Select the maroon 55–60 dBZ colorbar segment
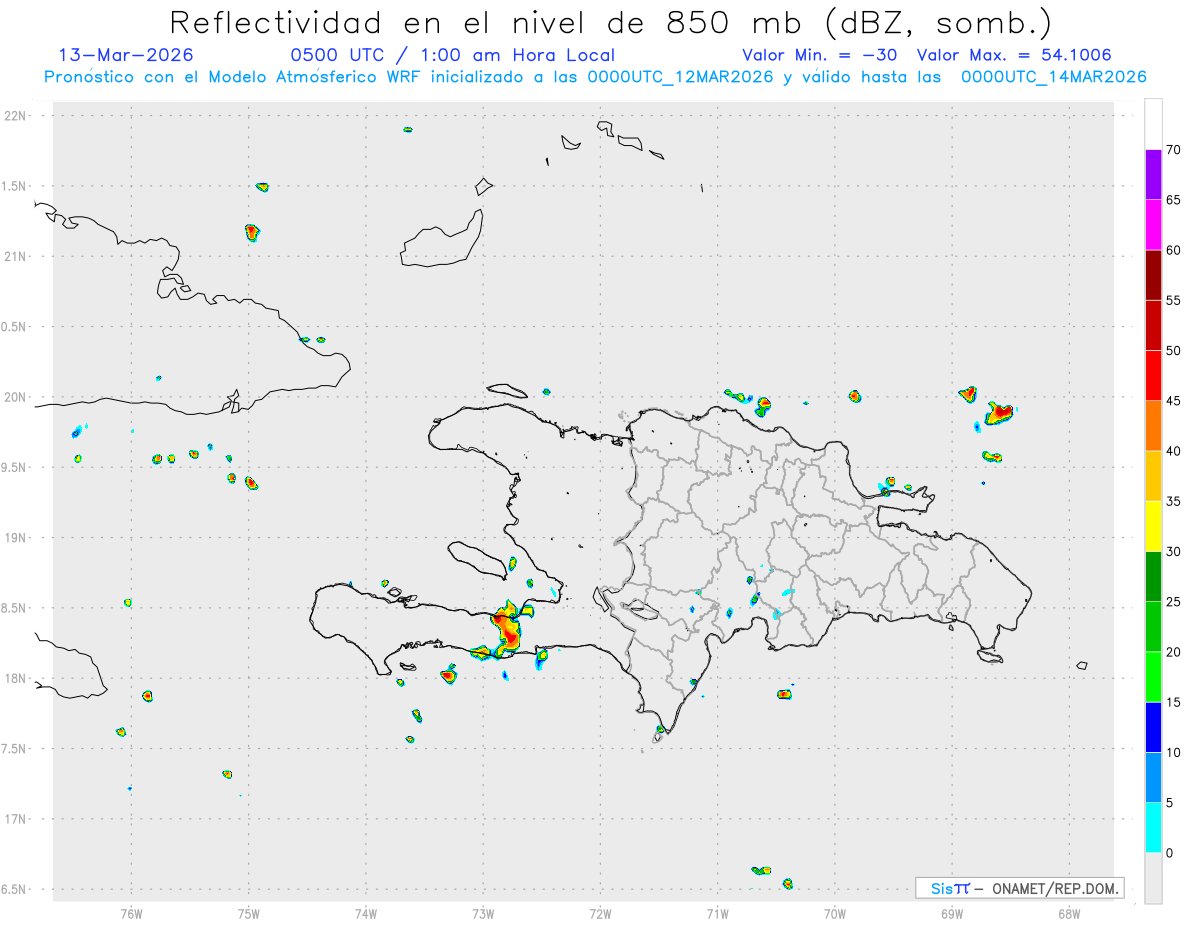This screenshot has height=927, width=1200. coord(1153,275)
